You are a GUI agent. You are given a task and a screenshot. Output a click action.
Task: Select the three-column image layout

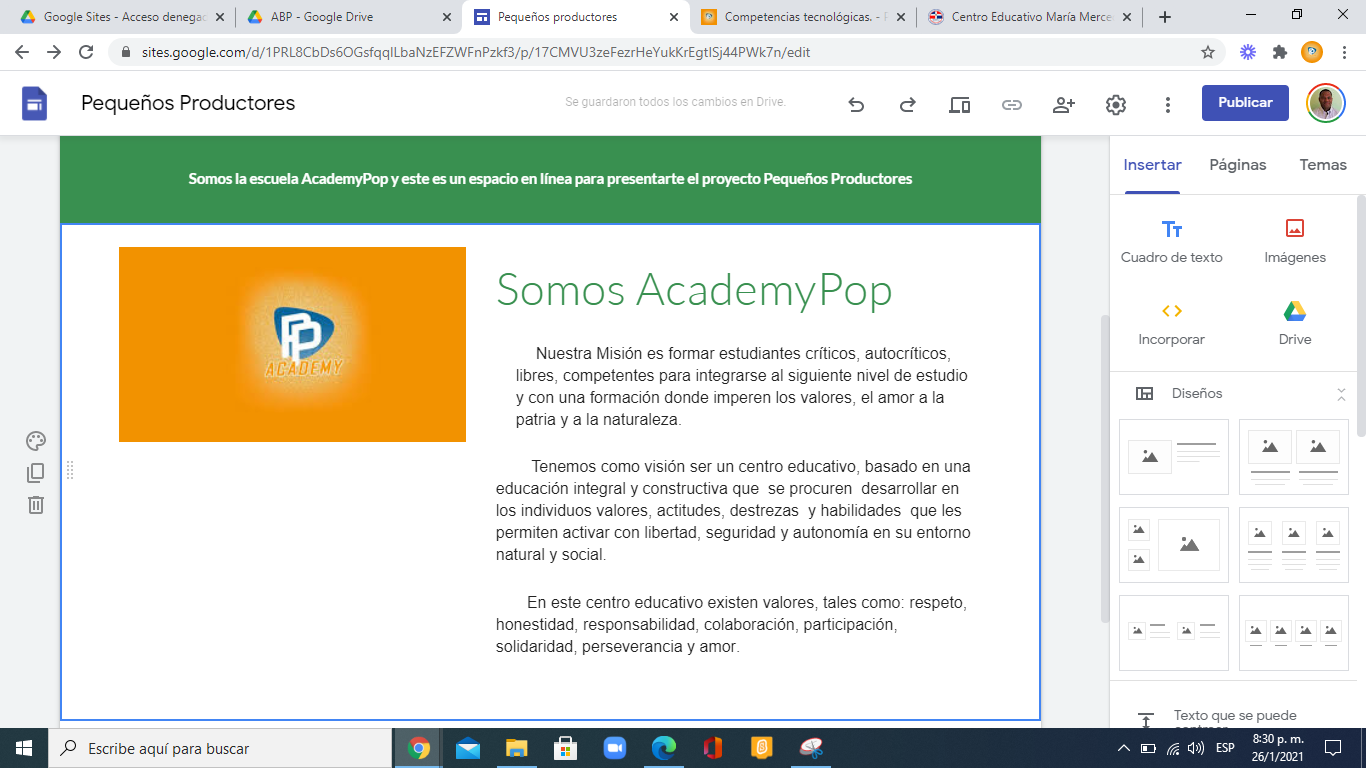point(1294,545)
